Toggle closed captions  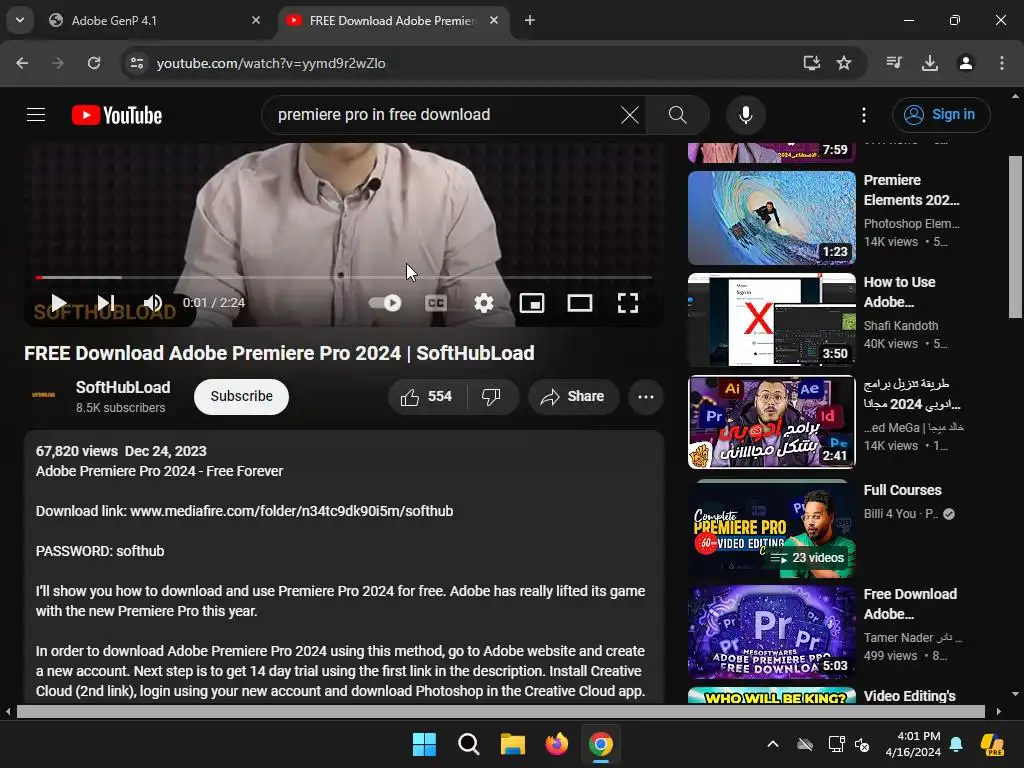(436, 302)
